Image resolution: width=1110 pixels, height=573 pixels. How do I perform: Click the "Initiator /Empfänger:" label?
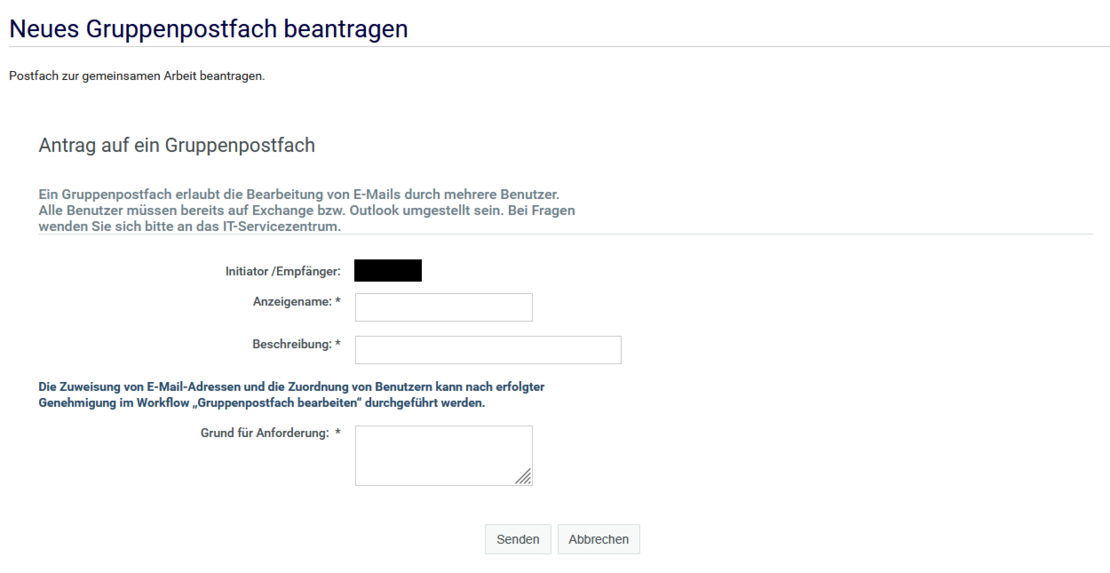pyautogui.click(x=283, y=272)
